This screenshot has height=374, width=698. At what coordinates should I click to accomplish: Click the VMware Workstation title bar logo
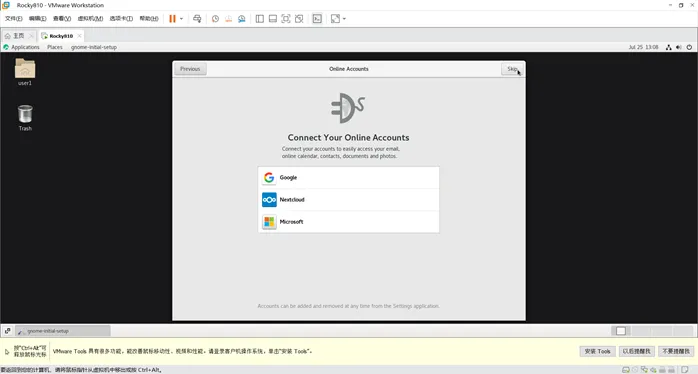(6, 5)
